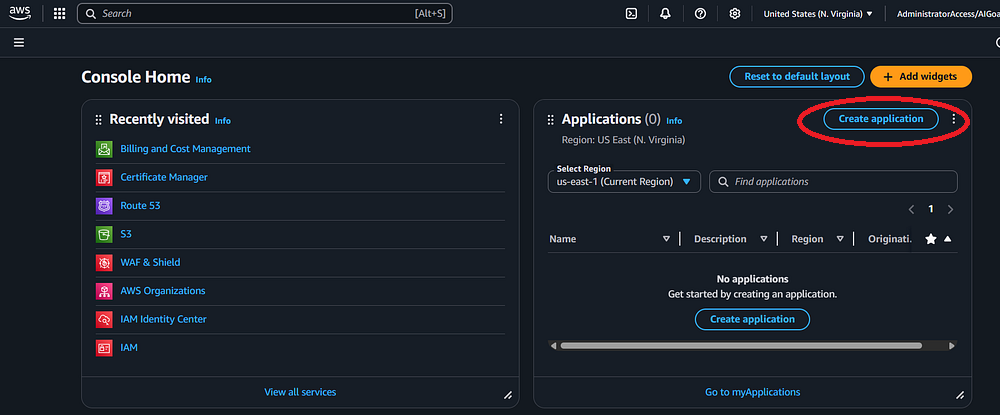Click the Applications table horizontal scrollbar
The image size is (1000, 415).
[x=740, y=346]
